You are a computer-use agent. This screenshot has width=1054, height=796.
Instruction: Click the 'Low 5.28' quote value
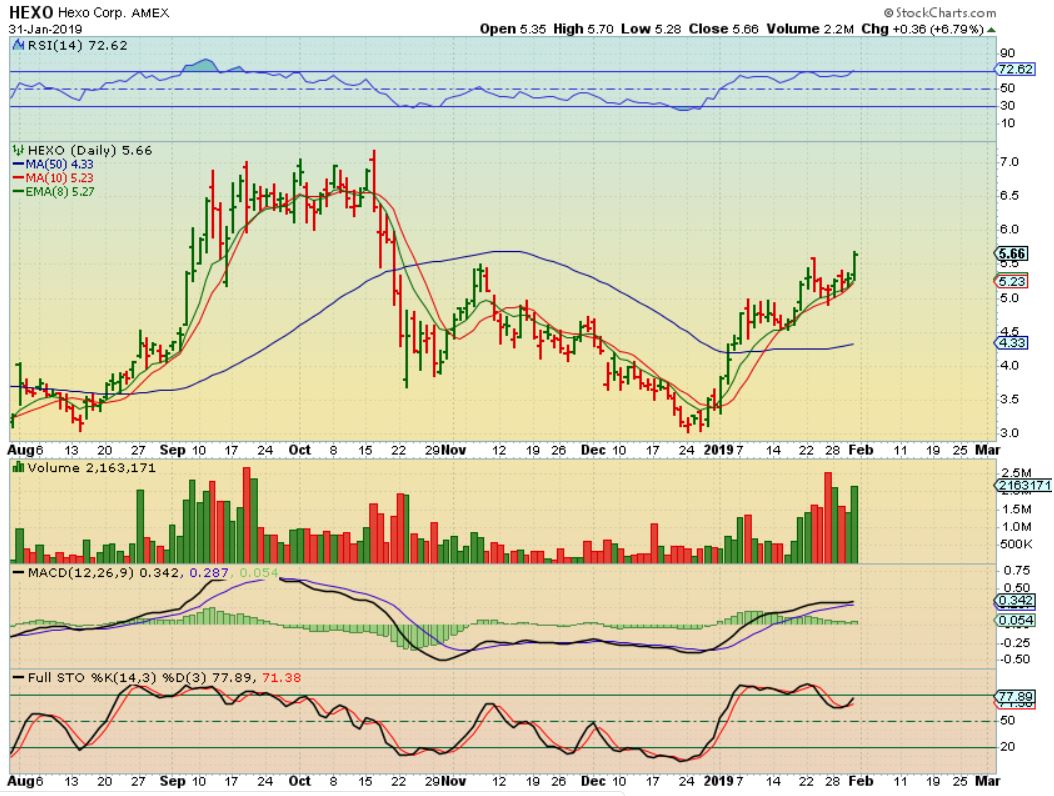point(651,29)
